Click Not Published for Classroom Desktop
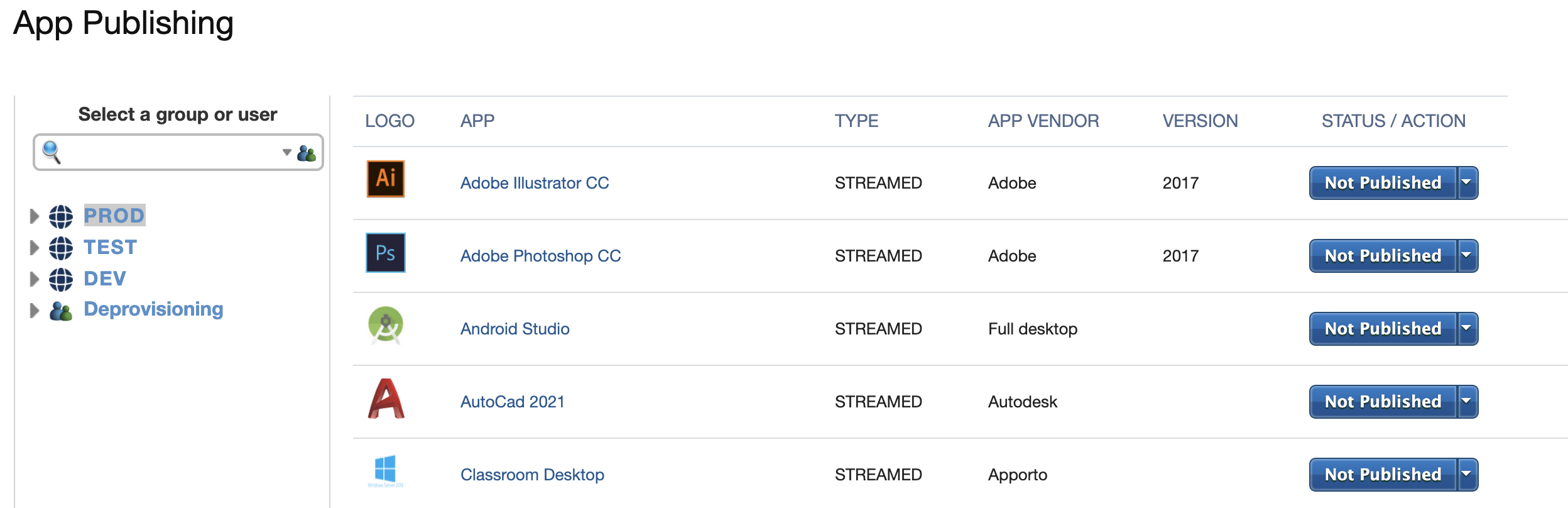Image resolution: width=1568 pixels, height=508 pixels. point(1383,475)
